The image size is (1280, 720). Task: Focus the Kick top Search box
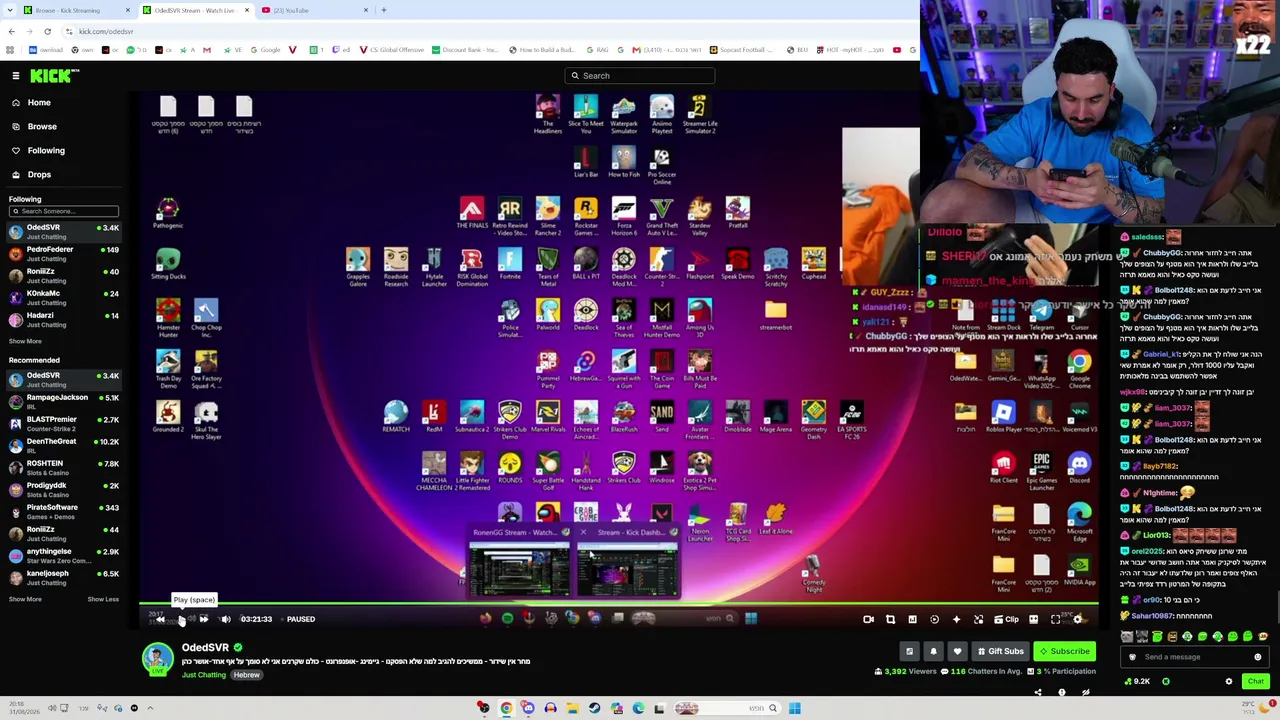point(640,76)
